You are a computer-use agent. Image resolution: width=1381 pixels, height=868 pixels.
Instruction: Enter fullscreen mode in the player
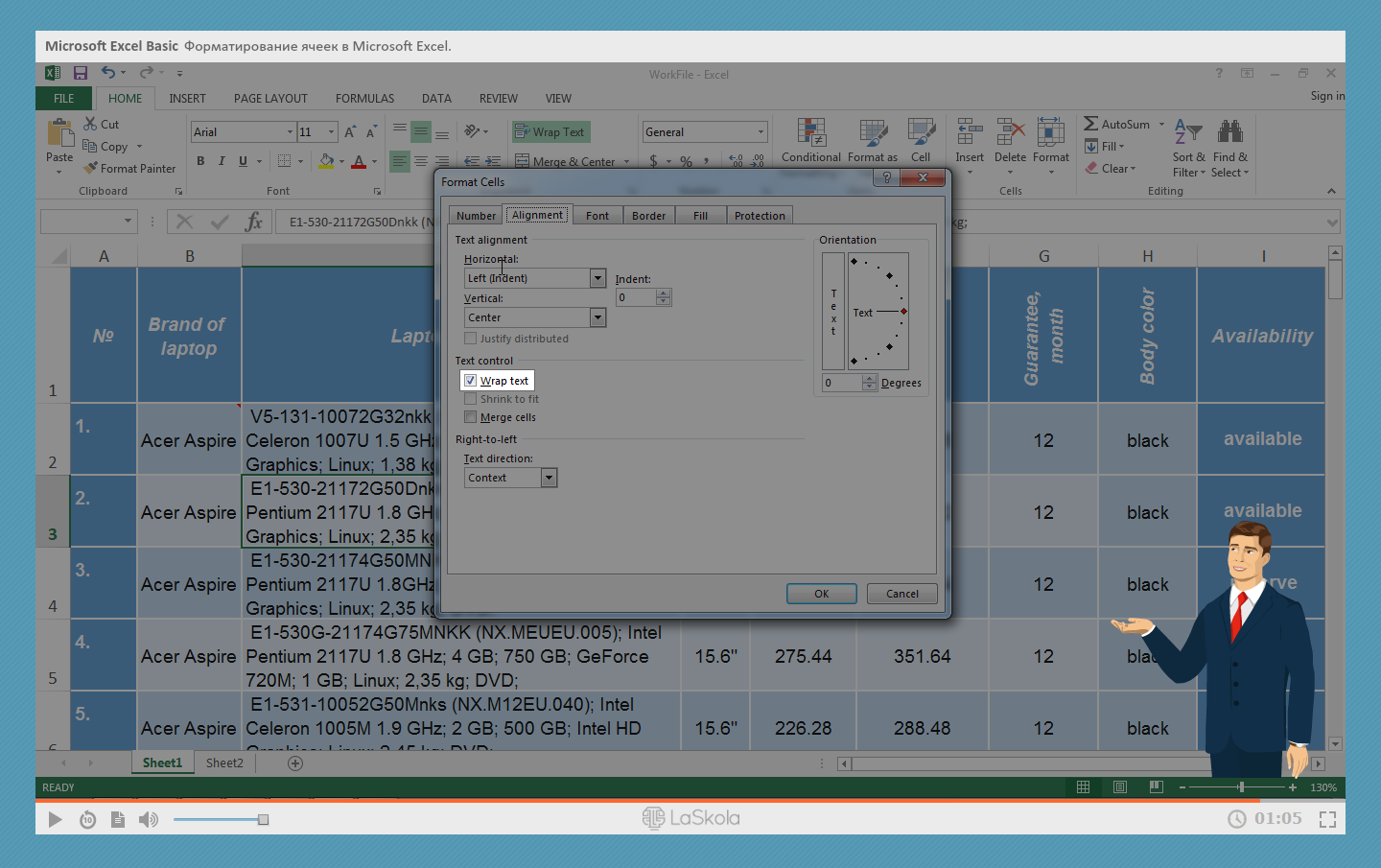click(x=1327, y=819)
